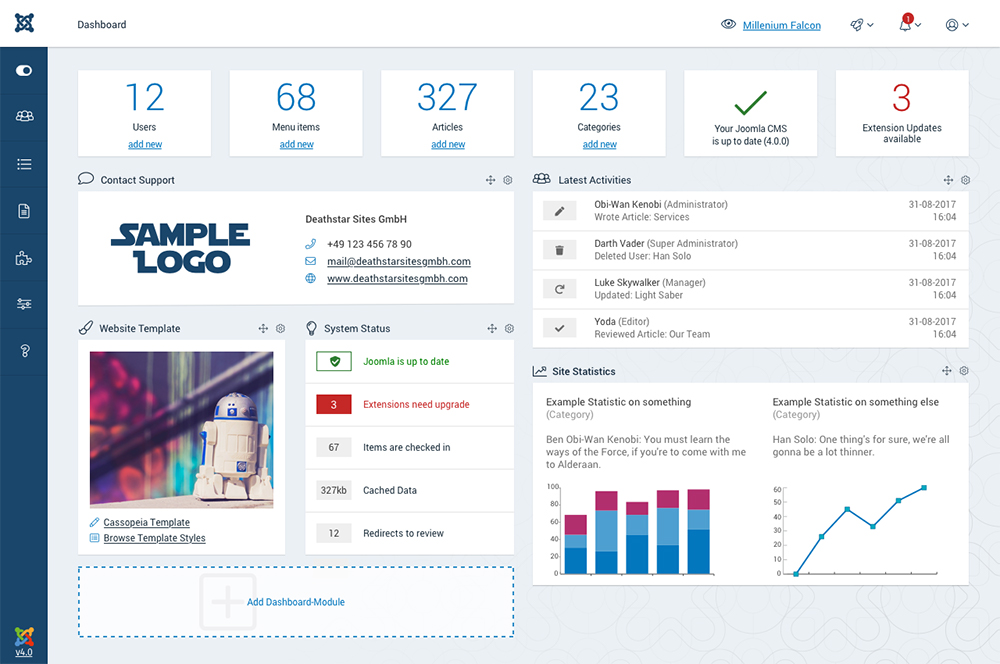Click the phone number +49 123 456 78 90
1000x664 pixels.
click(369, 244)
